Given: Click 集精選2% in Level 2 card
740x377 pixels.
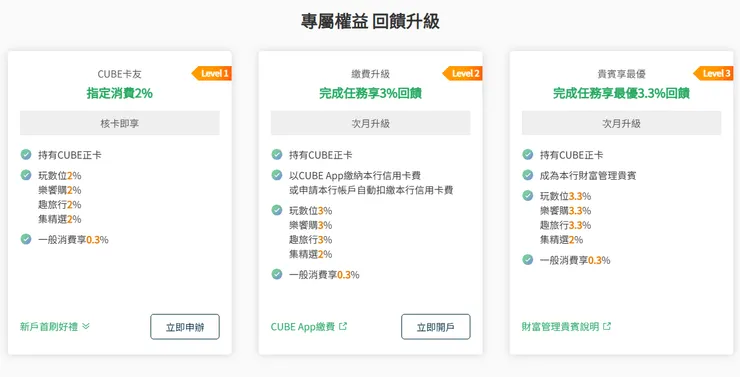Looking at the screenshot, I should (x=311, y=254).
